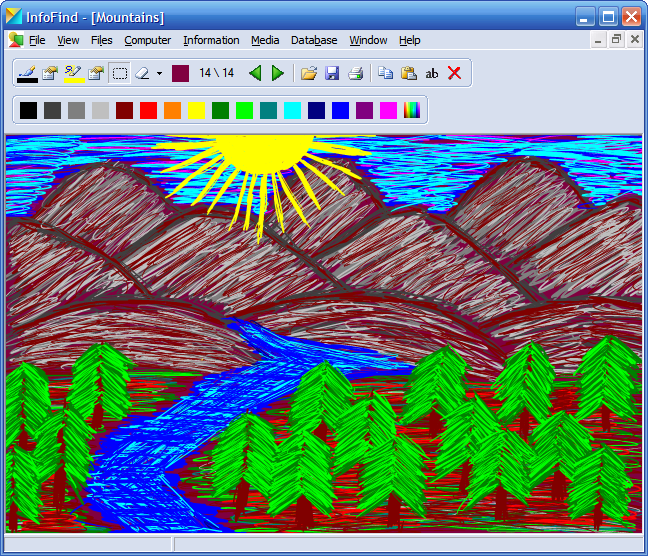Minimize the Mountains document child window
The width and height of the screenshot is (648, 556).
[598, 40]
